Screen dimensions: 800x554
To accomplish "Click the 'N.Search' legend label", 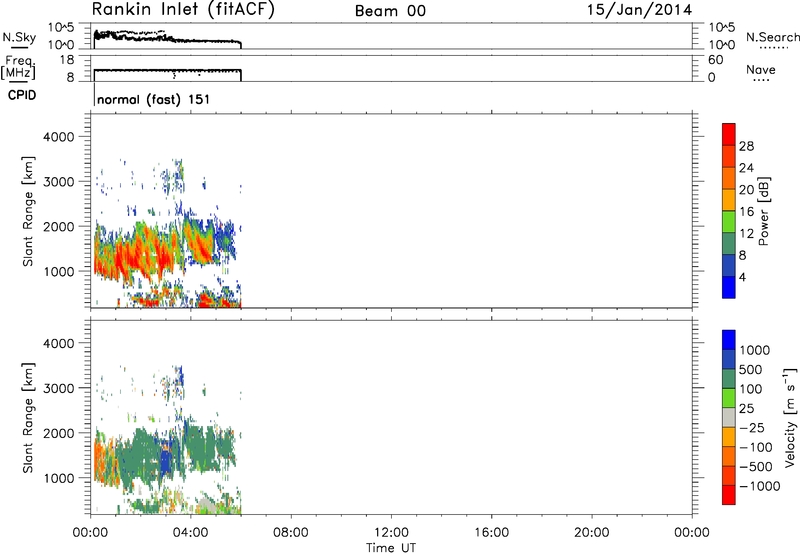I will click(772, 37).
